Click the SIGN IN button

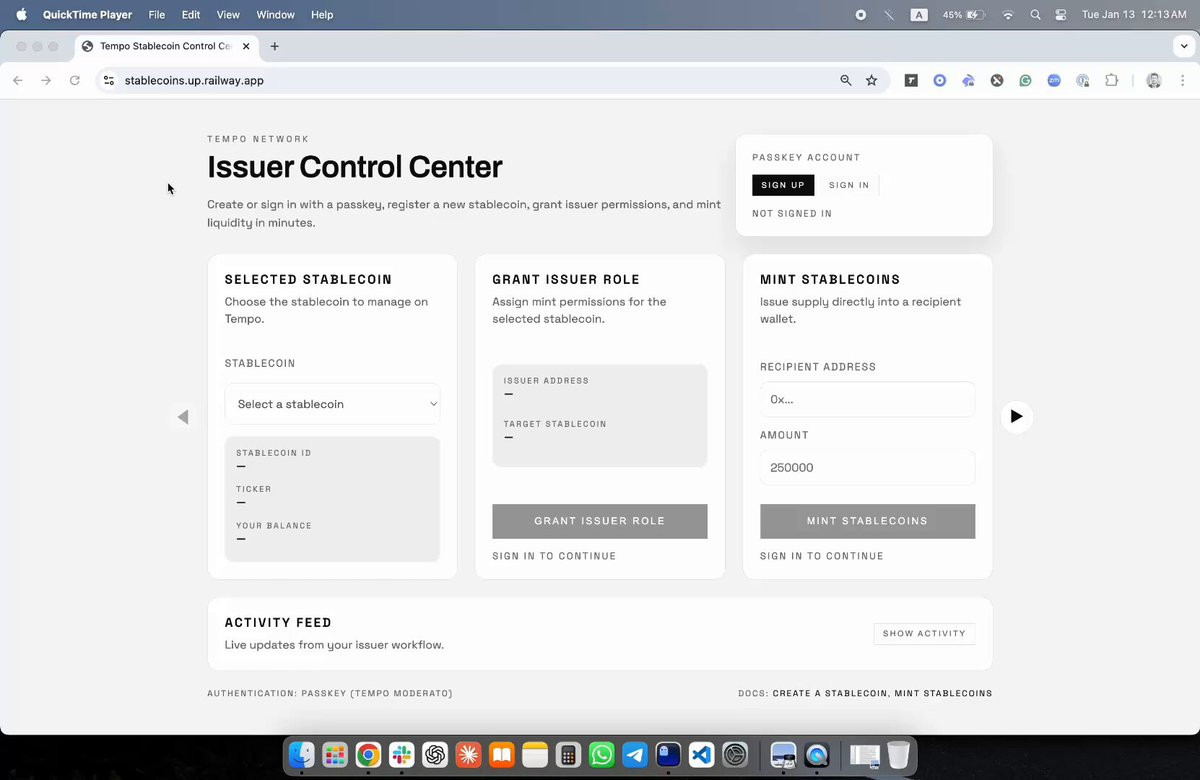[849, 185]
